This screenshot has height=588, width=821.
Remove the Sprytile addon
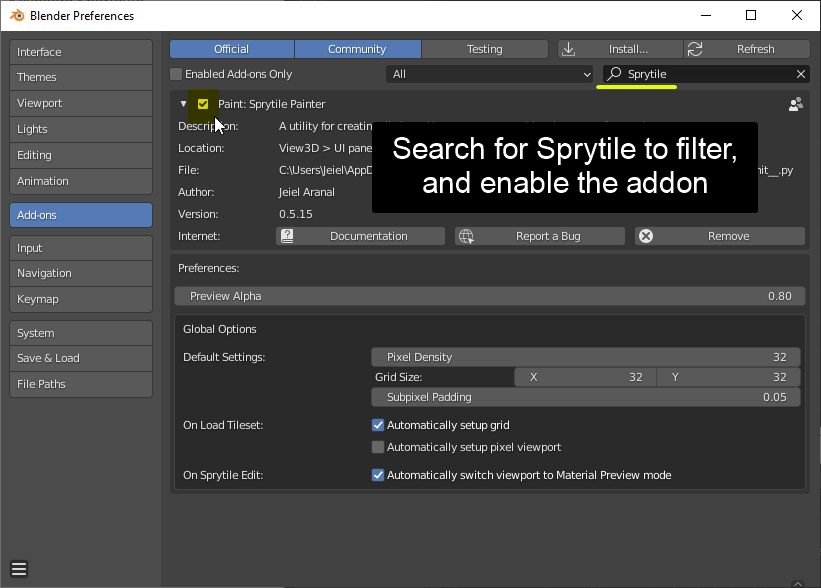coord(720,236)
